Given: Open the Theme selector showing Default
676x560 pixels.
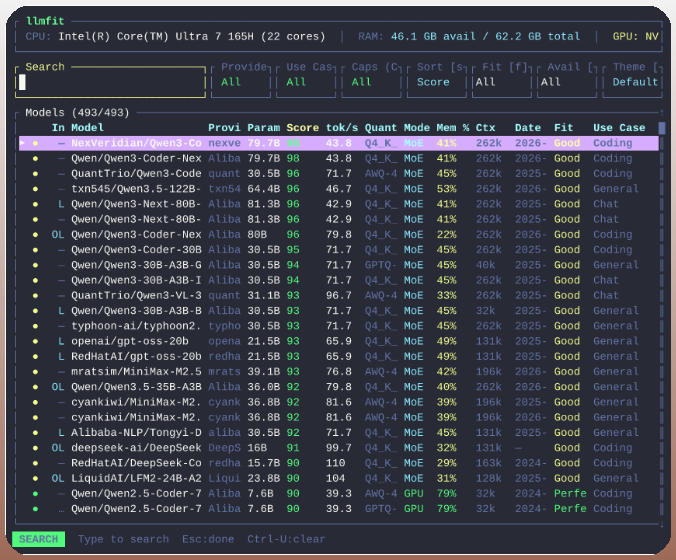Looking at the screenshot, I should tap(632, 82).
